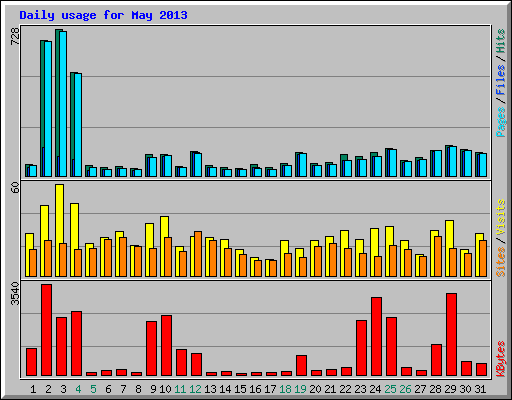Click green weekend day label '5'

point(93,389)
